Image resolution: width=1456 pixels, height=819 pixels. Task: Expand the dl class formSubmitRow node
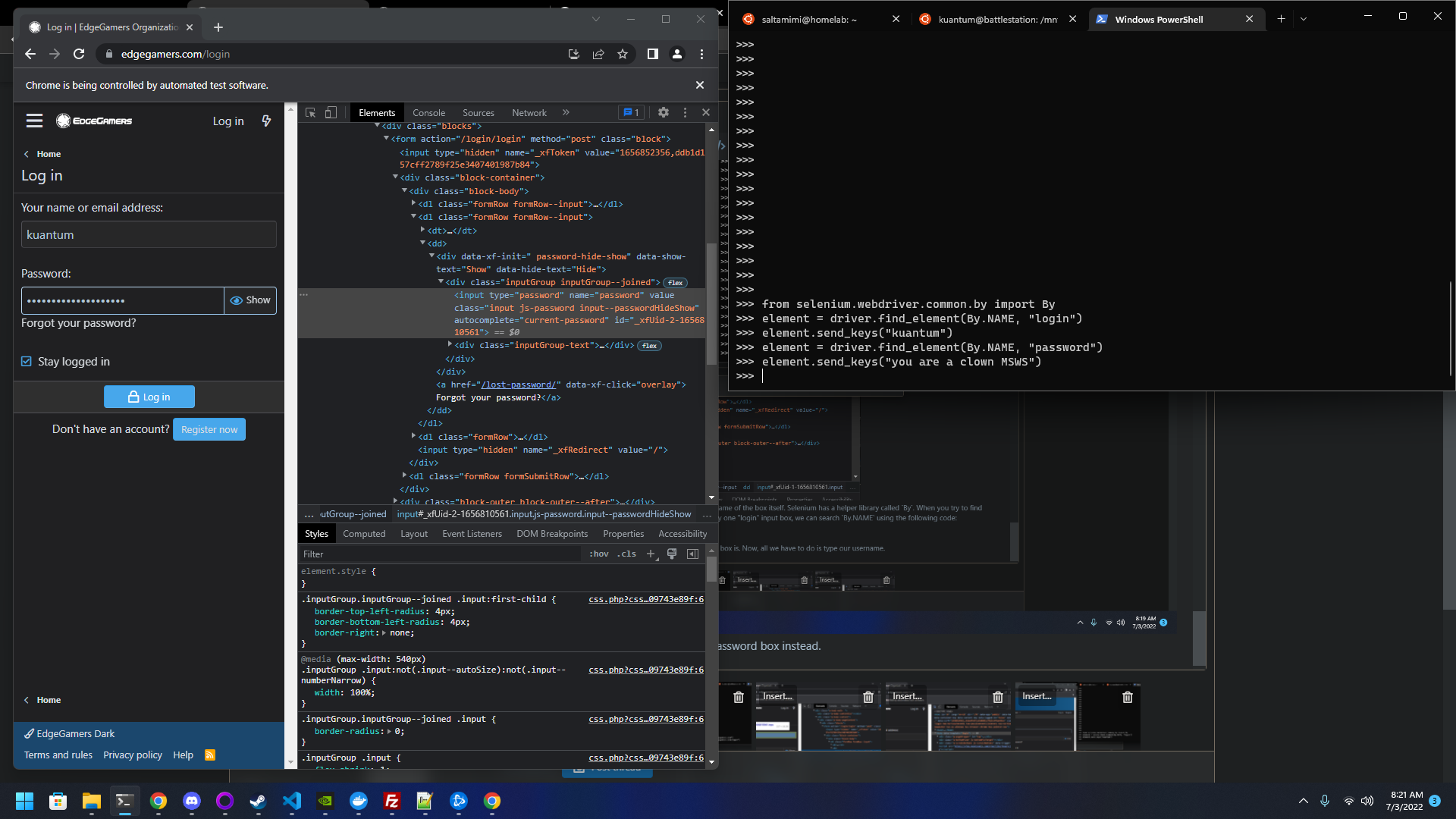[404, 475]
